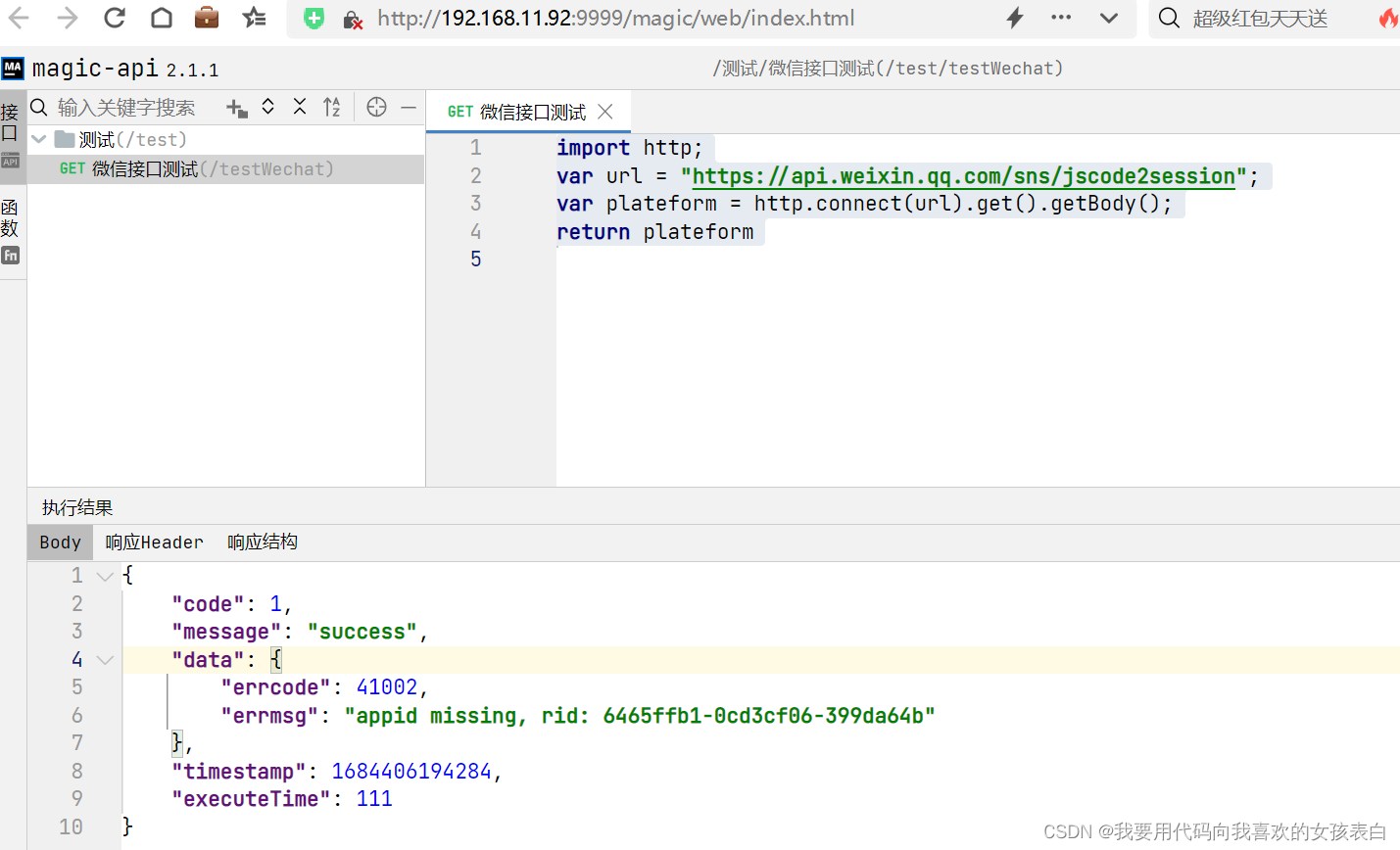1400x850 pixels.
Task: Click the browser search magnifier icon
Action: [1169, 18]
